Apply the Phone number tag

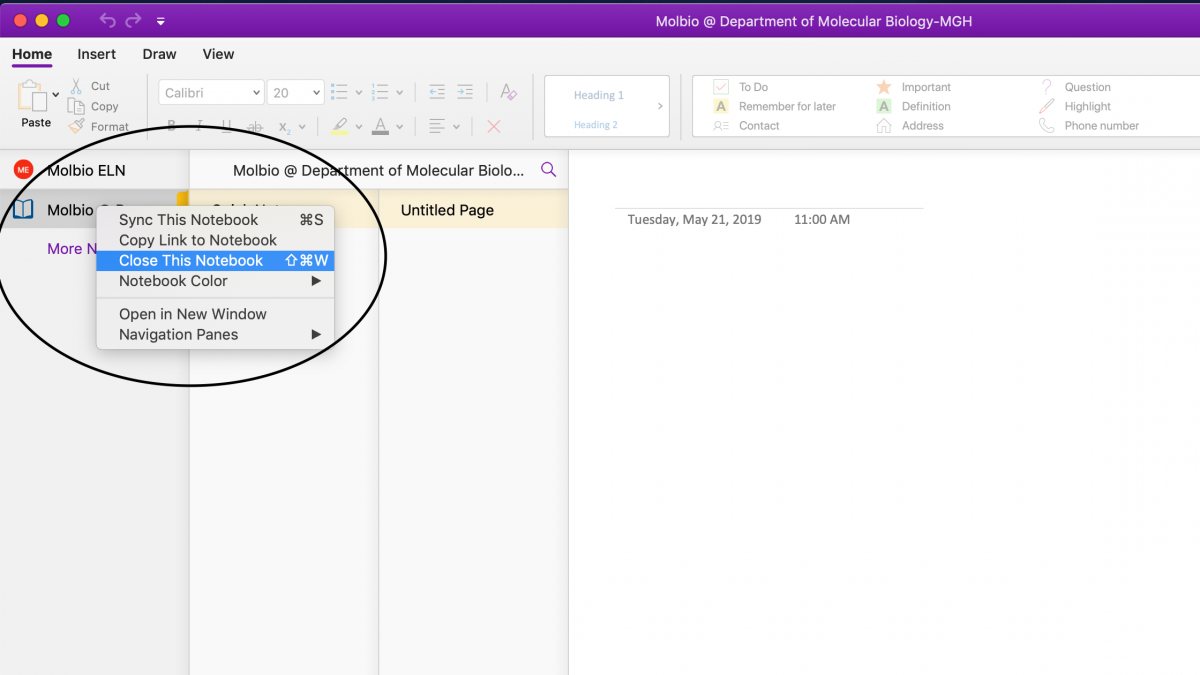(1089, 126)
